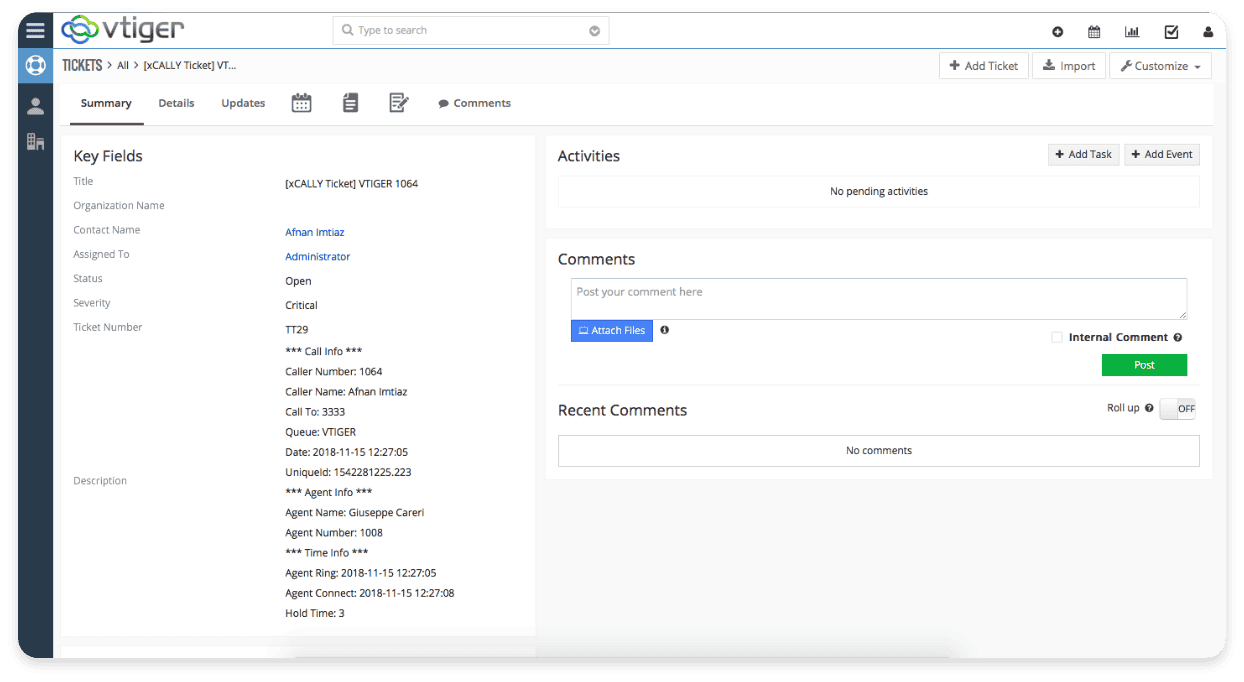
Task: Click the ticket number TT29
Action: click(x=297, y=329)
